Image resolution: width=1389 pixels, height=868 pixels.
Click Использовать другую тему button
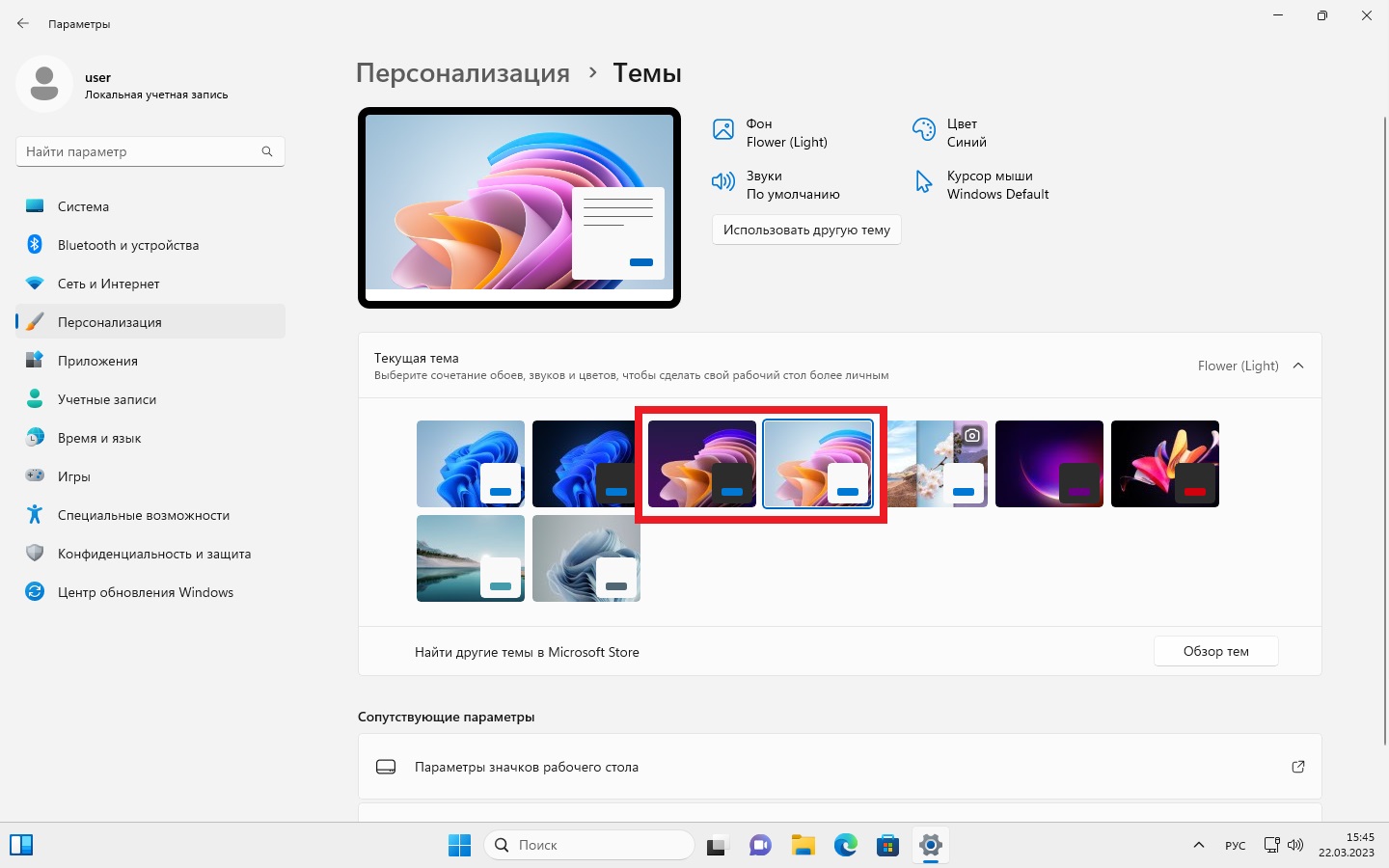[806, 230]
